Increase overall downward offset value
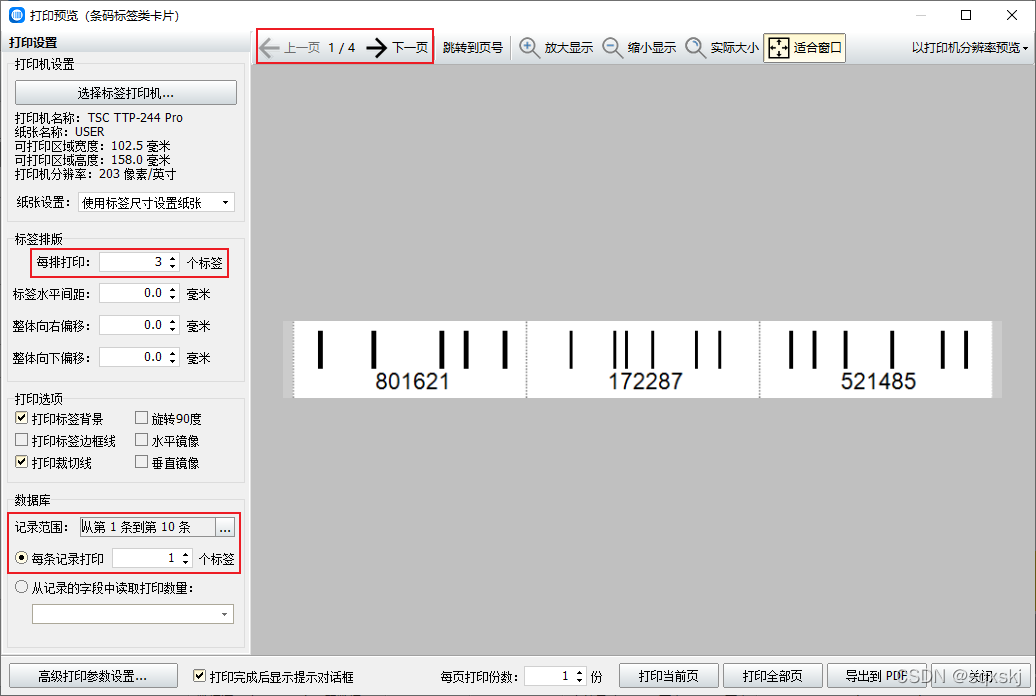1036x696 pixels. (x=172, y=353)
